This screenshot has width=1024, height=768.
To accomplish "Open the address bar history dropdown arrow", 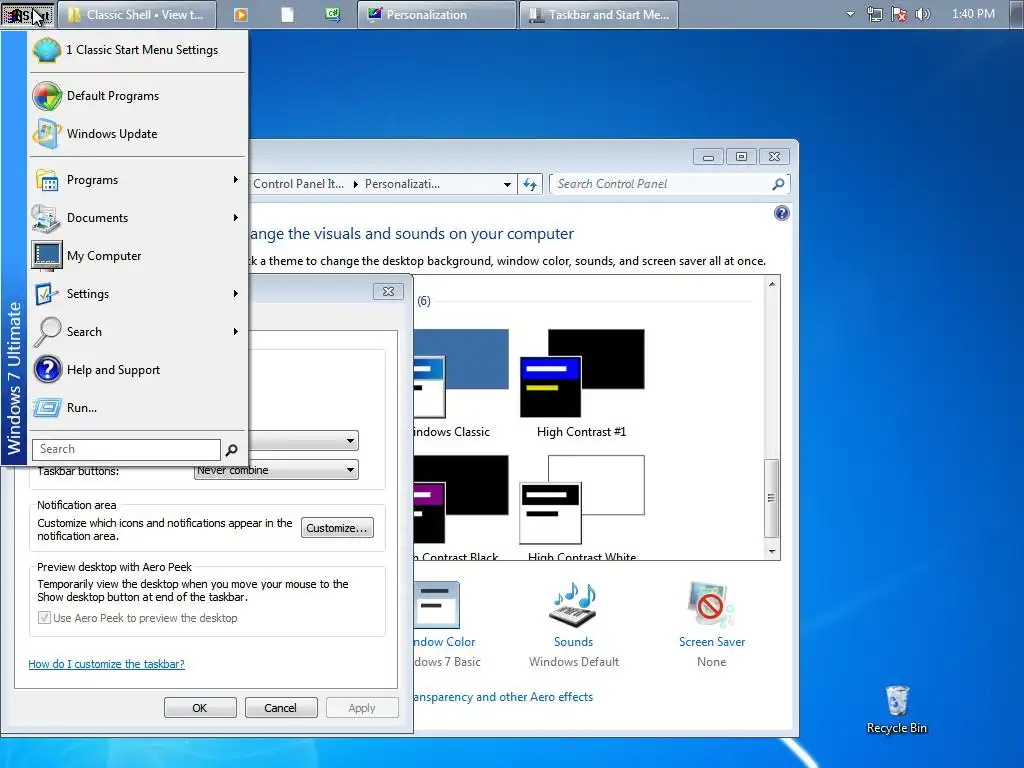I will point(507,184).
